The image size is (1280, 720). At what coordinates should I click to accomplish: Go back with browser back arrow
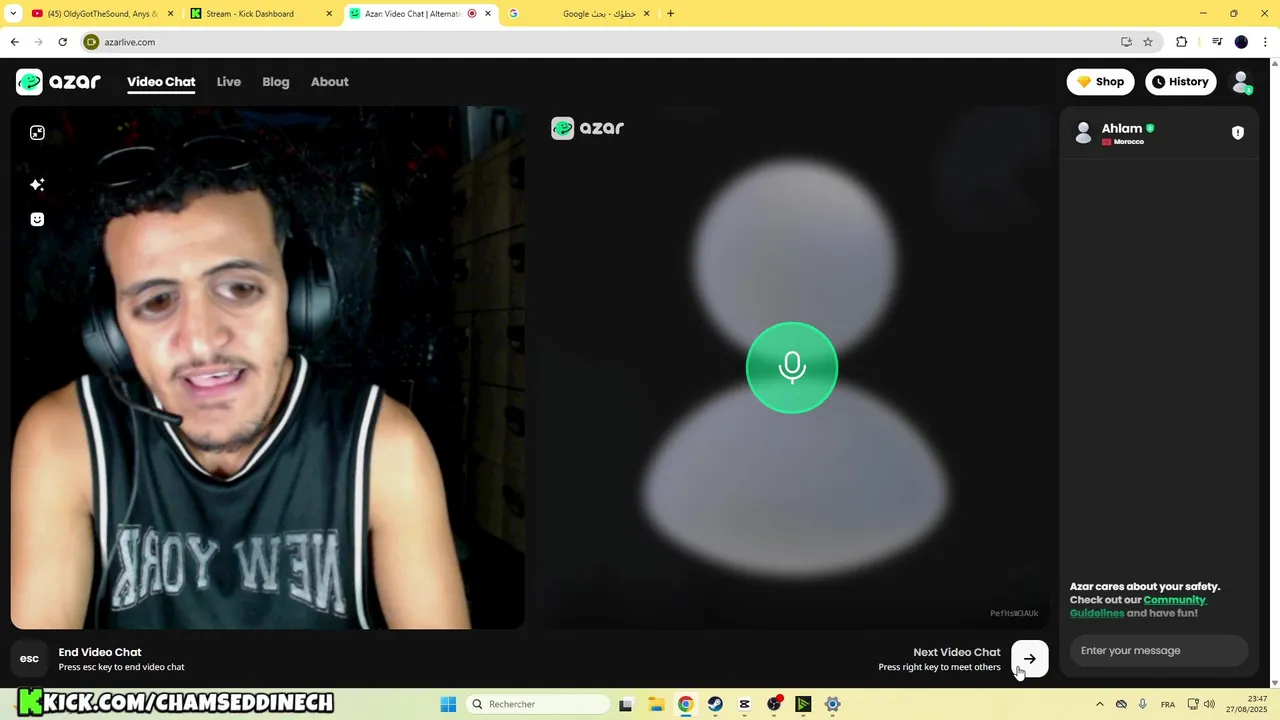click(14, 42)
